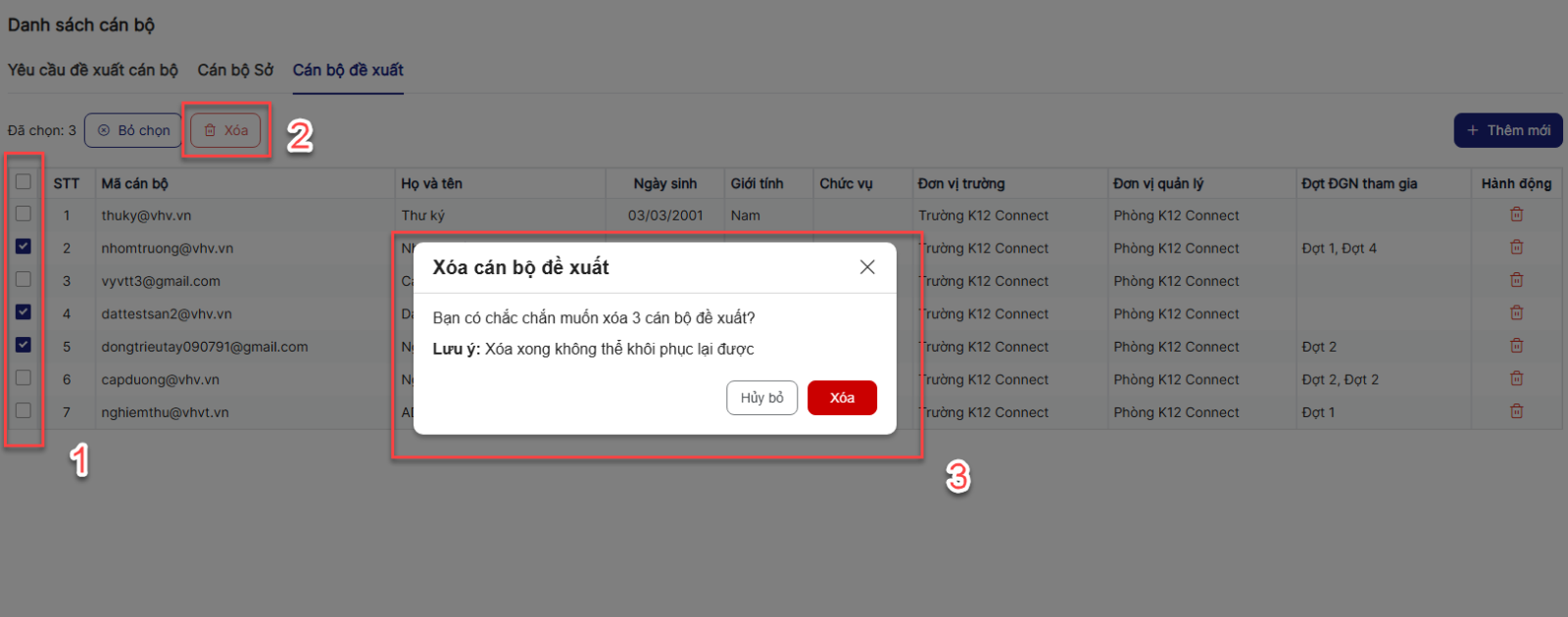Switch to the Cán bộ Sở tab
This screenshot has width=1568, height=617.
tap(235, 71)
